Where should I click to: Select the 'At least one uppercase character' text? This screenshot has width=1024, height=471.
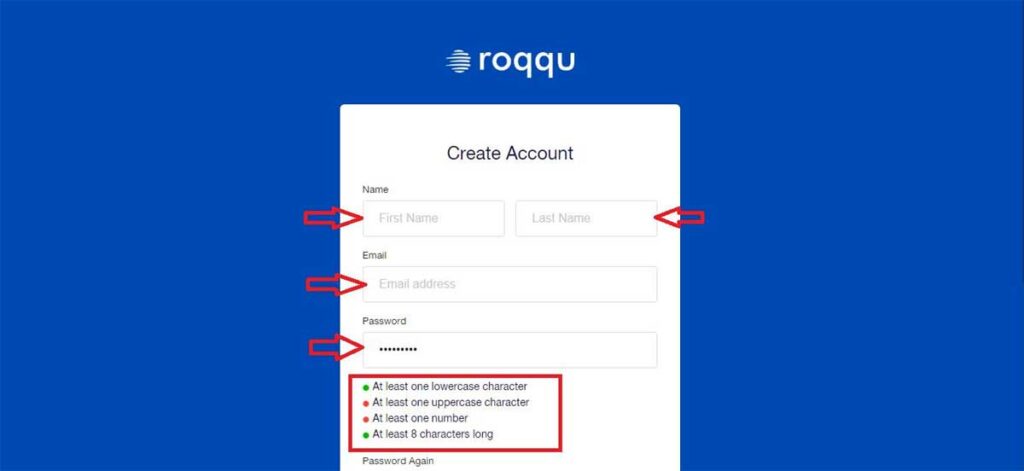tap(451, 402)
